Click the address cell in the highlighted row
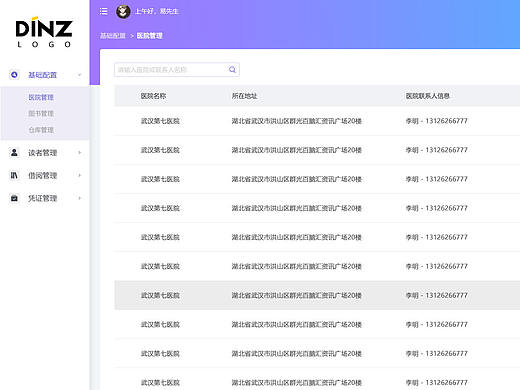 tap(297, 295)
